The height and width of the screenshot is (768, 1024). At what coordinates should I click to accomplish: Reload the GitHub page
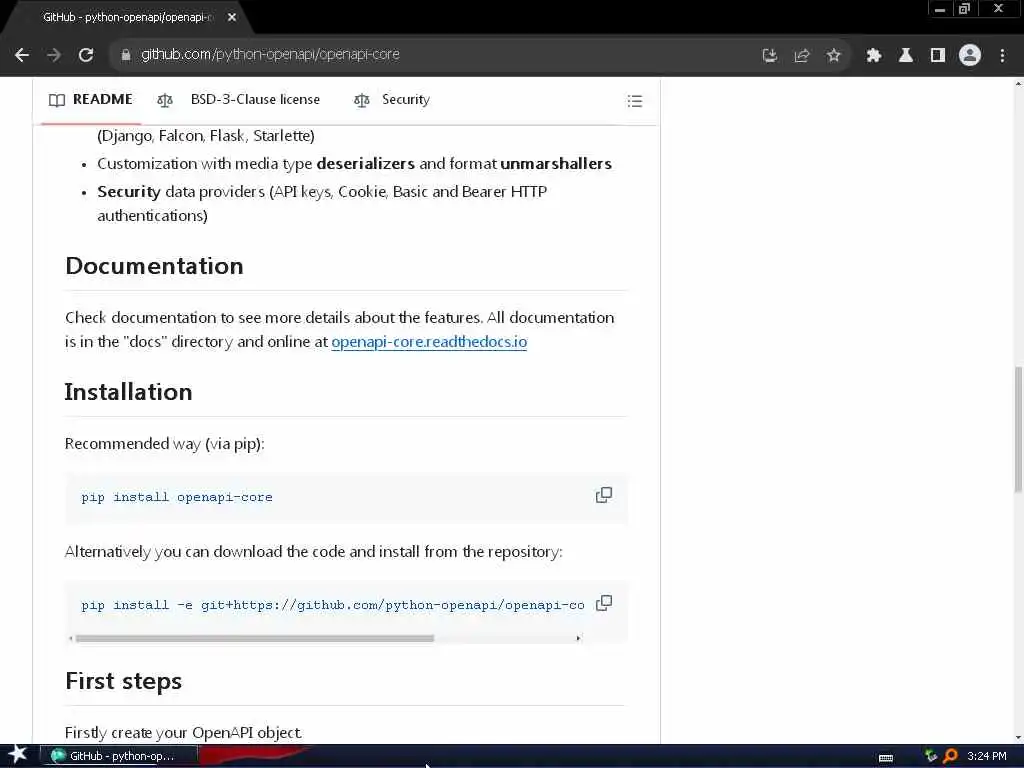(86, 55)
